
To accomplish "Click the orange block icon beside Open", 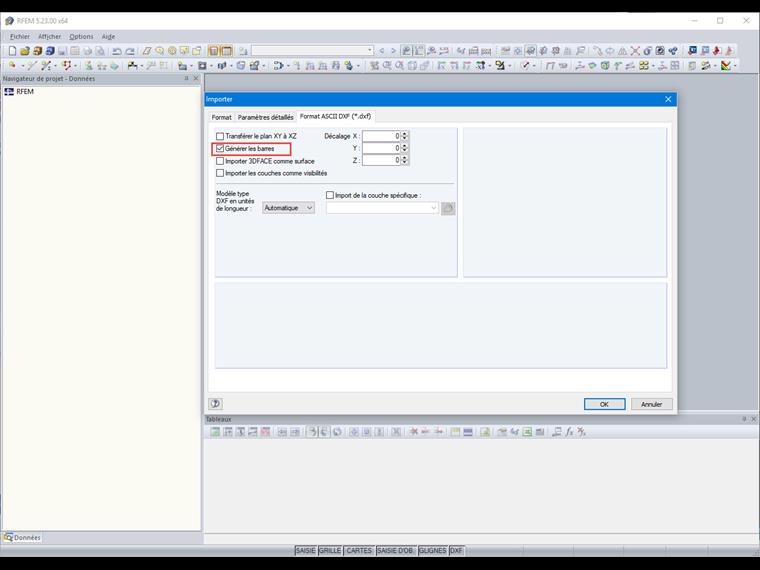I will (x=37, y=51).
